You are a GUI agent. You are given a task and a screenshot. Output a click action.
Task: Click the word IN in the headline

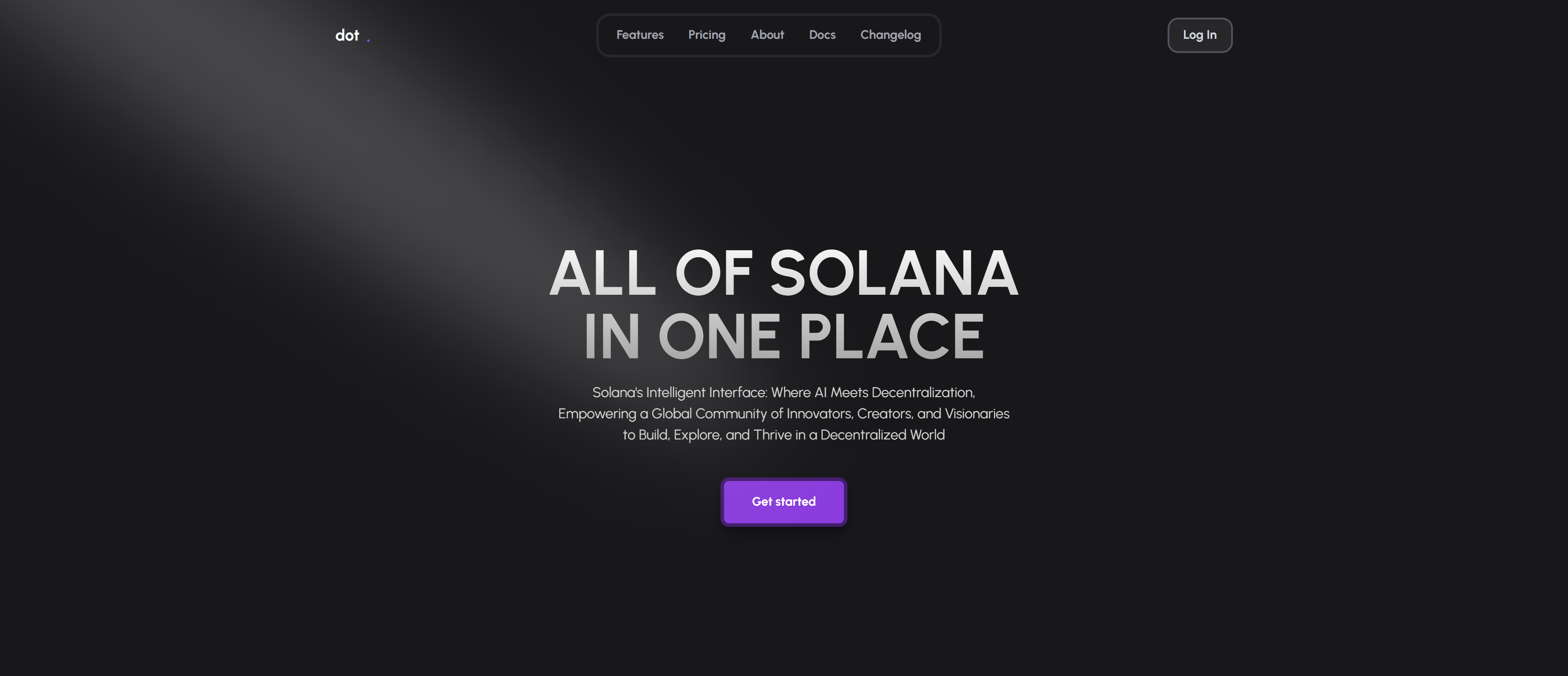coord(612,336)
